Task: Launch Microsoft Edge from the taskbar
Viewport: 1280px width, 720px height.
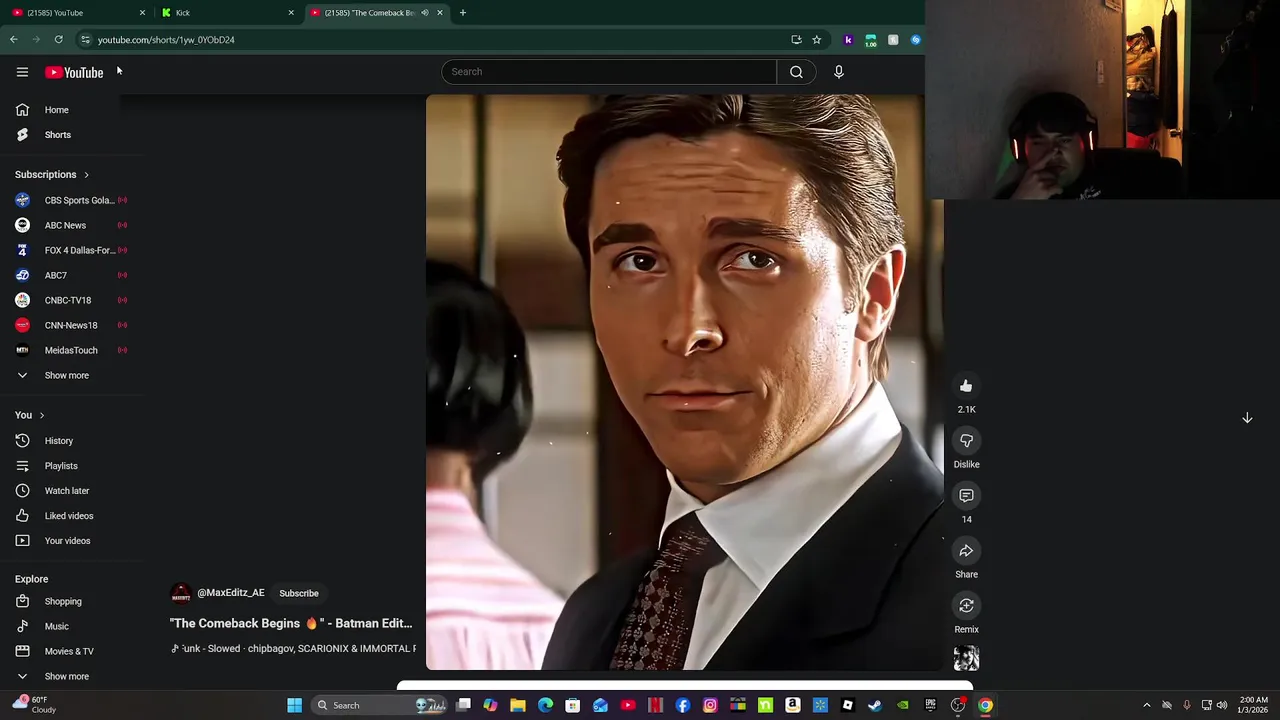Action: (x=545, y=706)
